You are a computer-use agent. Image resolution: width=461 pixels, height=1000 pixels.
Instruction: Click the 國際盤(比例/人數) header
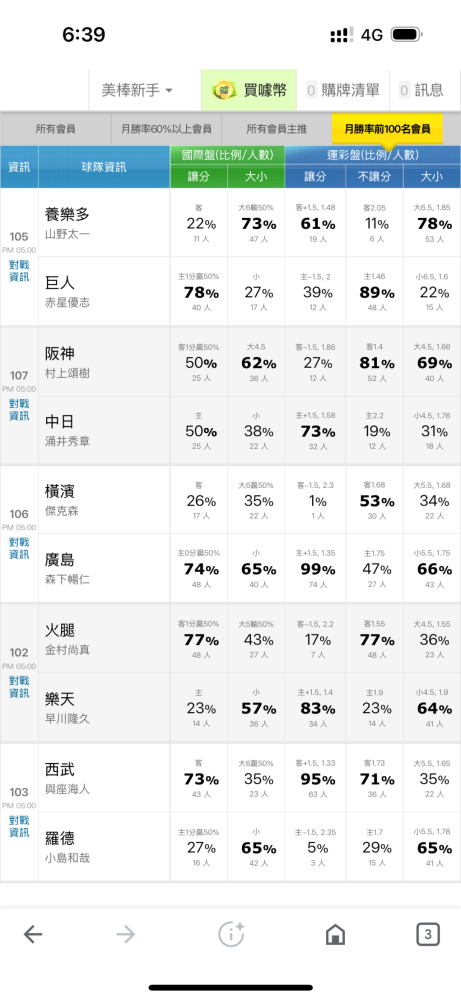228,155
